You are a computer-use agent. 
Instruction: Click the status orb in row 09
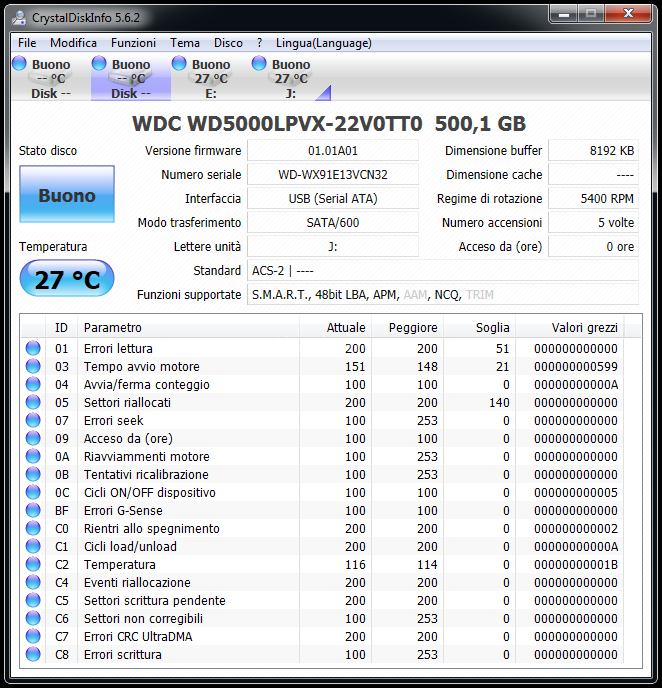(33, 438)
